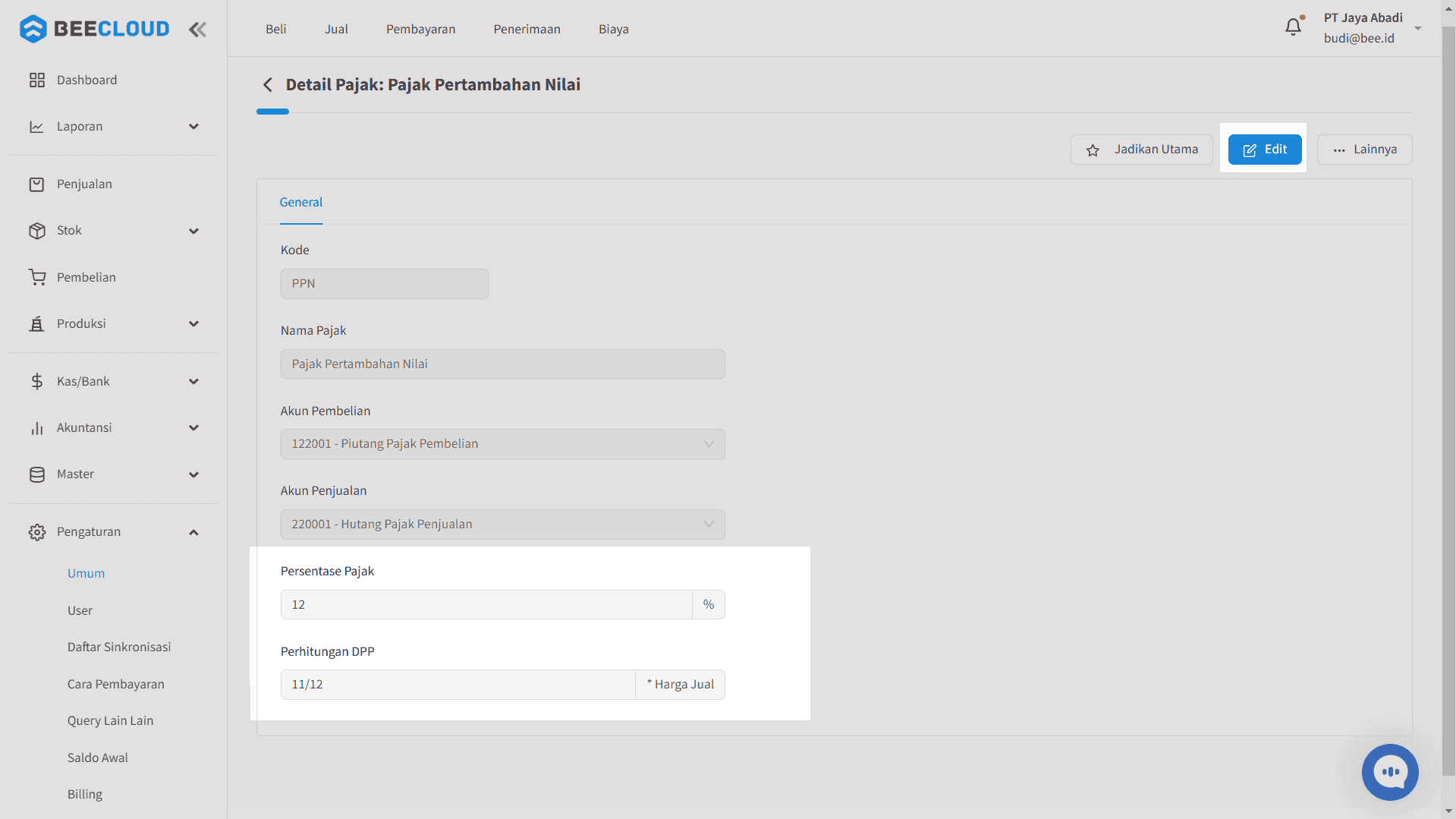Click the Akuntansi bars icon
This screenshot has width=1456, height=819.
pyautogui.click(x=36, y=428)
